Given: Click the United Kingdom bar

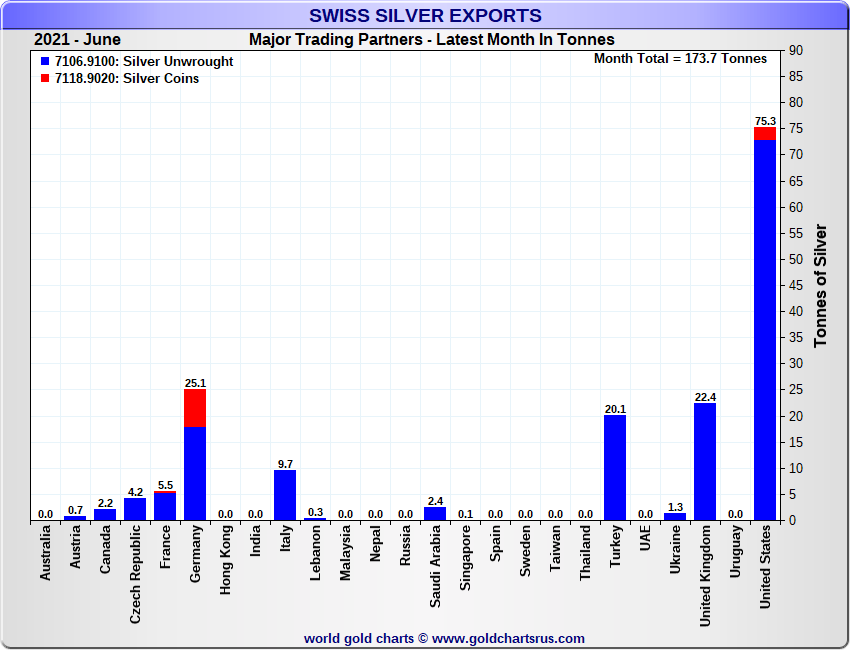Looking at the screenshot, I should click(x=705, y=461).
